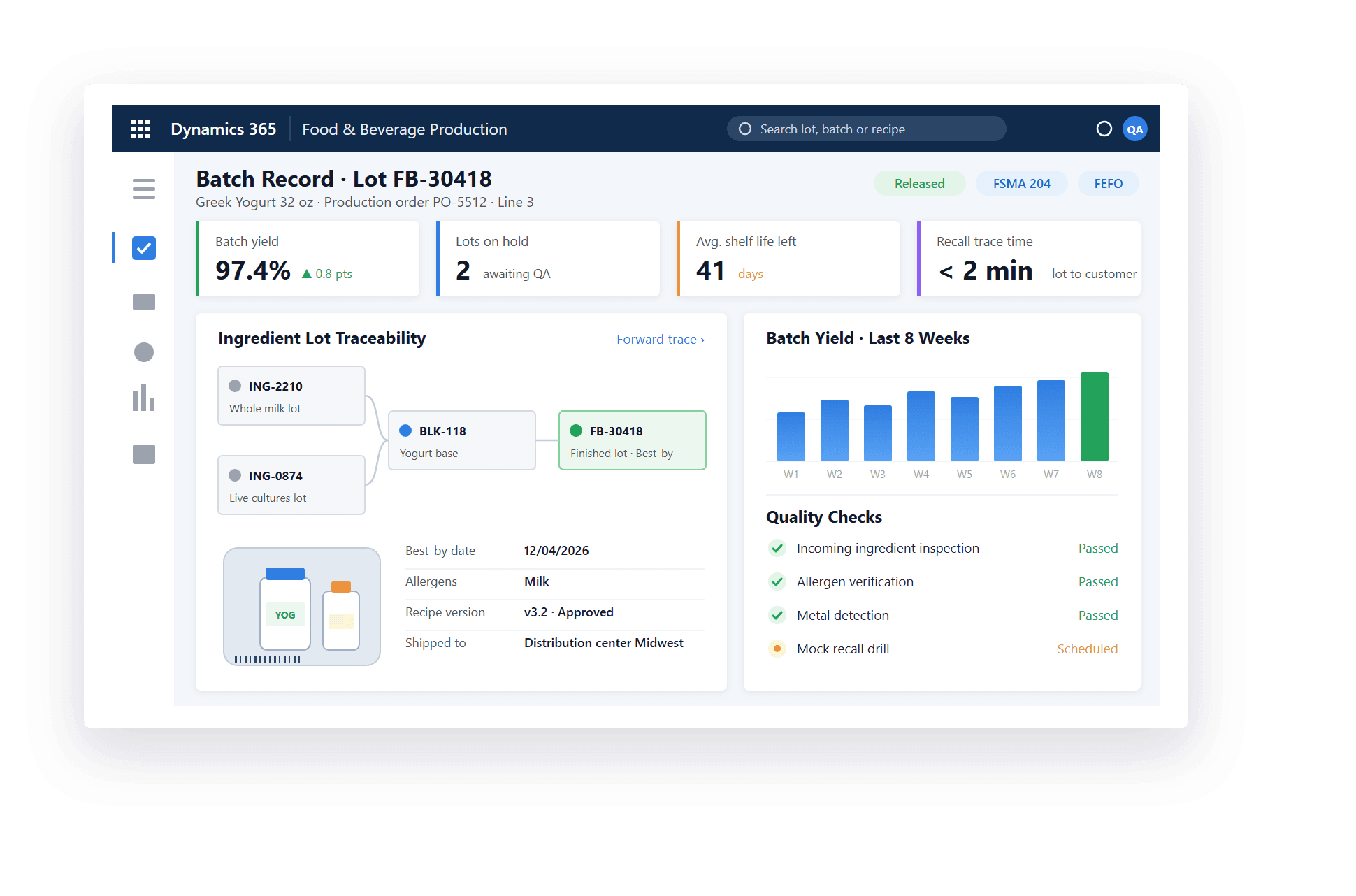This screenshot has width=1356, height=896.
Task: Open the Recall trace time card
Action: pos(1029,259)
